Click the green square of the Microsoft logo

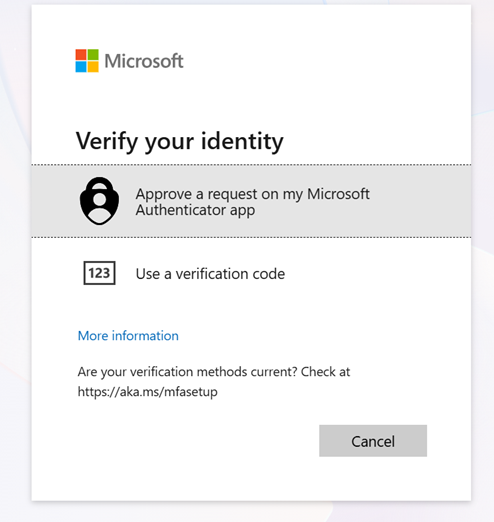coord(93,55)
